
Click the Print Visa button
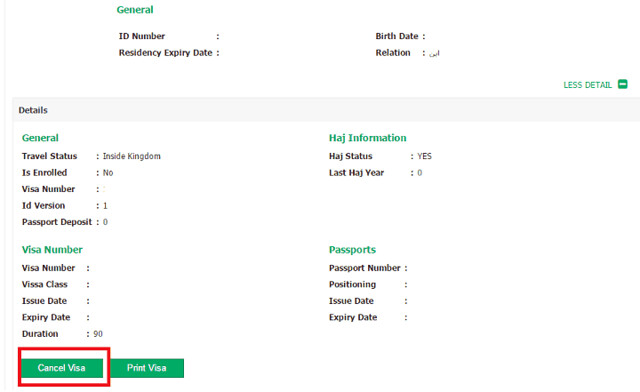click(147, 368)
